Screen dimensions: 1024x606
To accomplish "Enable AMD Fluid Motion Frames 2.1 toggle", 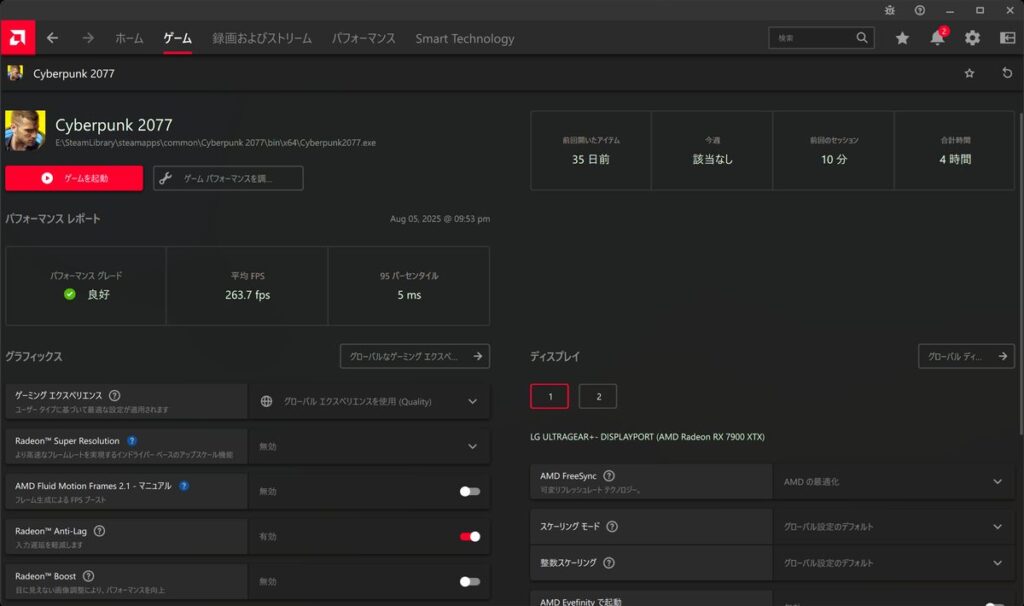I will (470, 491).
